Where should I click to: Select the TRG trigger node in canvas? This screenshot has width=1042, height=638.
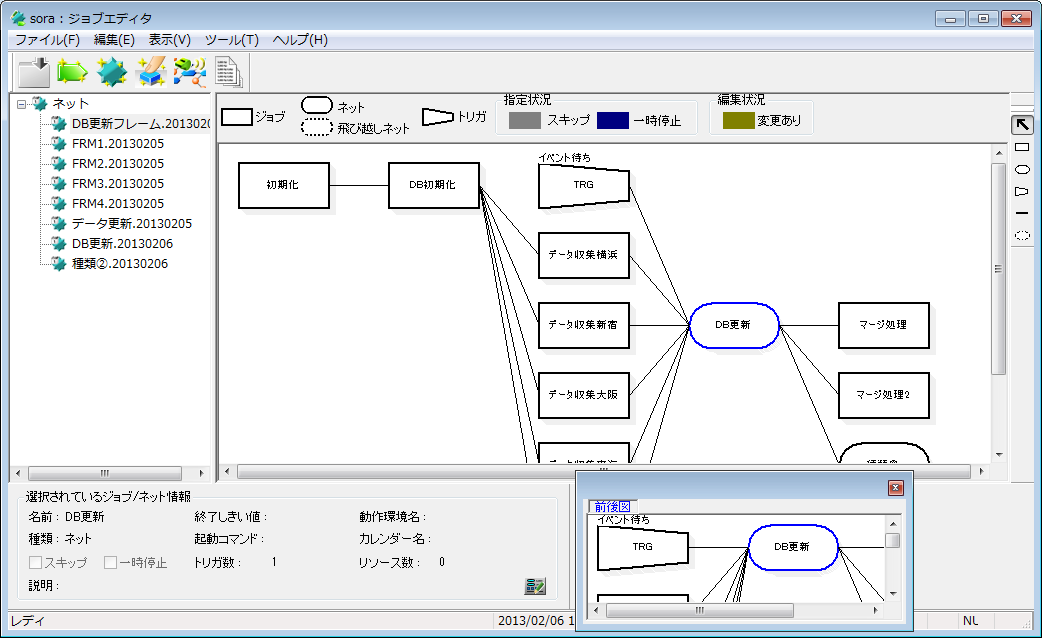click(583, 186)
